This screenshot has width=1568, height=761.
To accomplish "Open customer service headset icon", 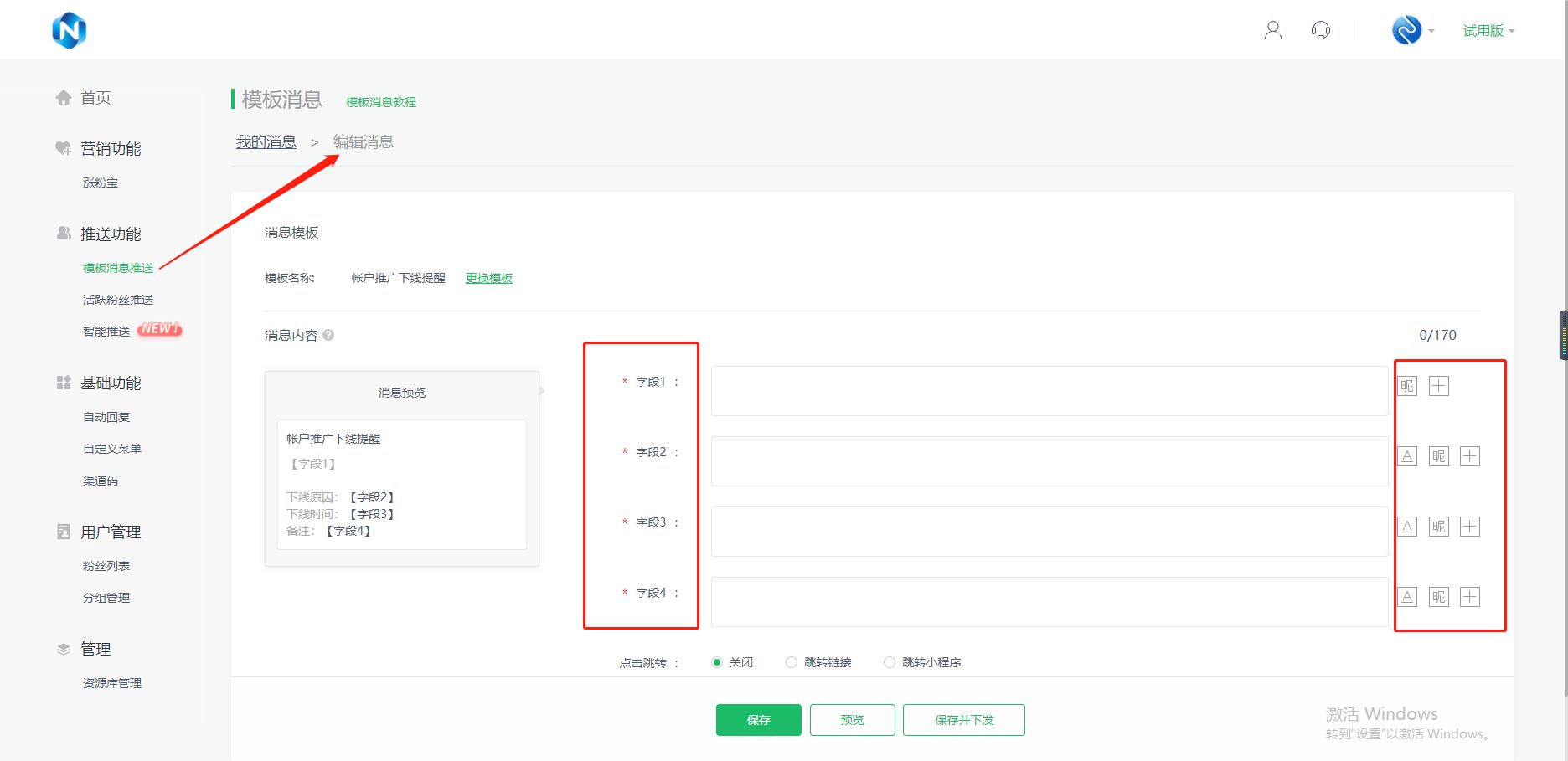I will coord(1320,31).
